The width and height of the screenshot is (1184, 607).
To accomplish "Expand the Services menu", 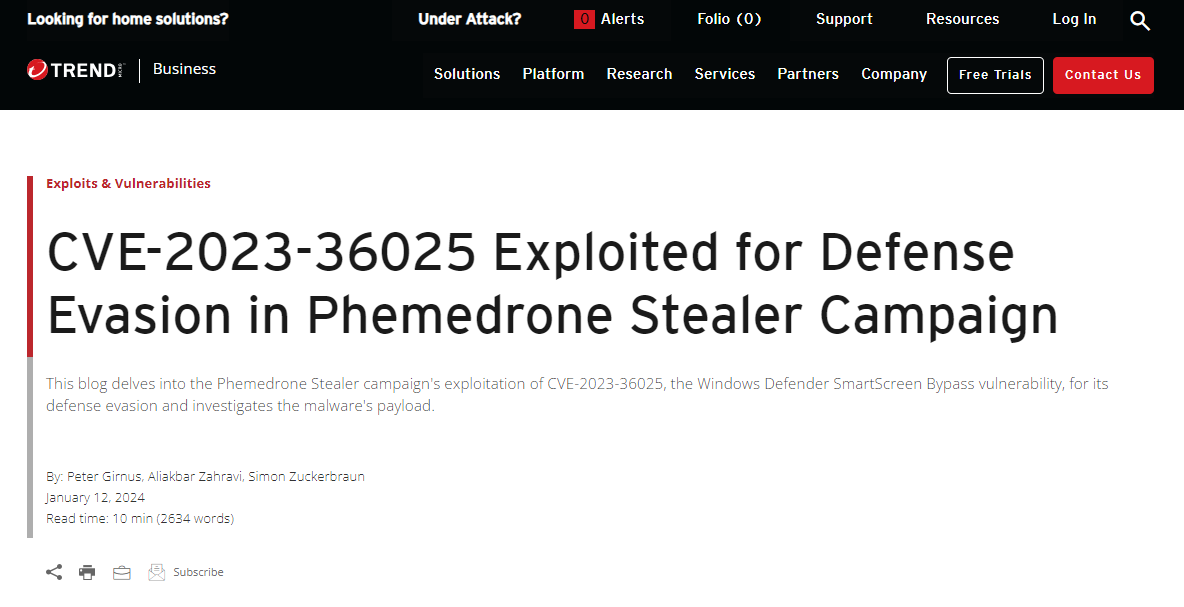I will (x=725, y=74).
